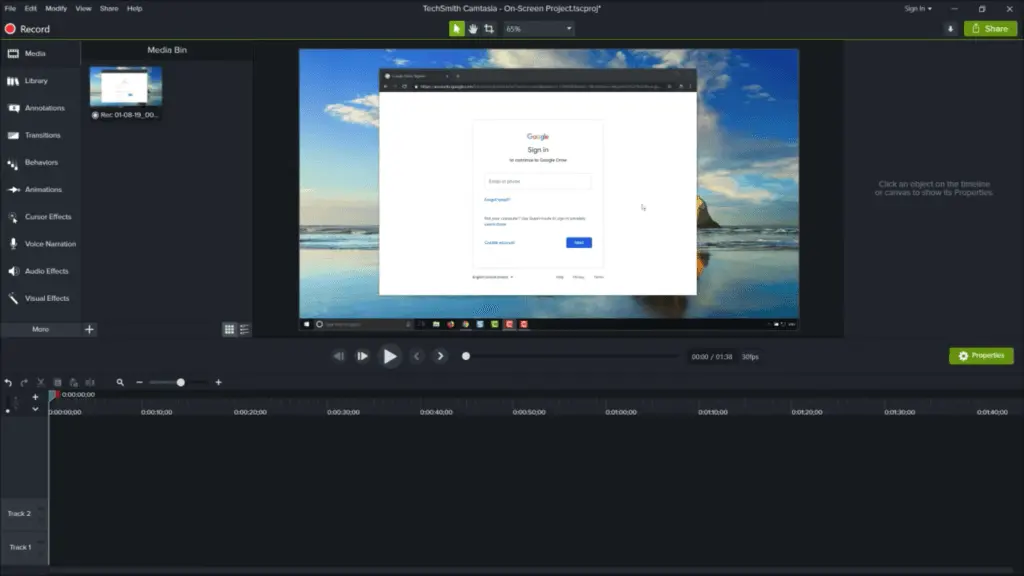Open the File menu
The image size is (1024, 576).
tap(10, 8)
